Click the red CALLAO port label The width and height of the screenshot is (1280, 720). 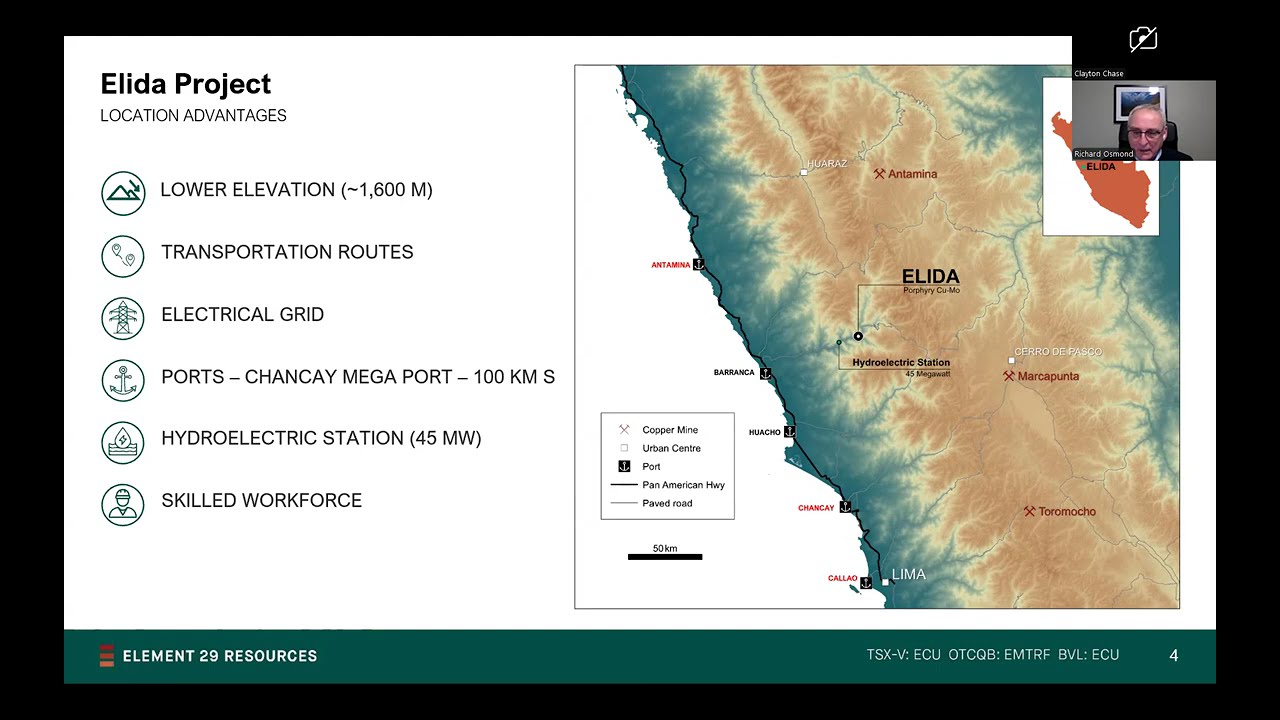click(x=843, y=578)
